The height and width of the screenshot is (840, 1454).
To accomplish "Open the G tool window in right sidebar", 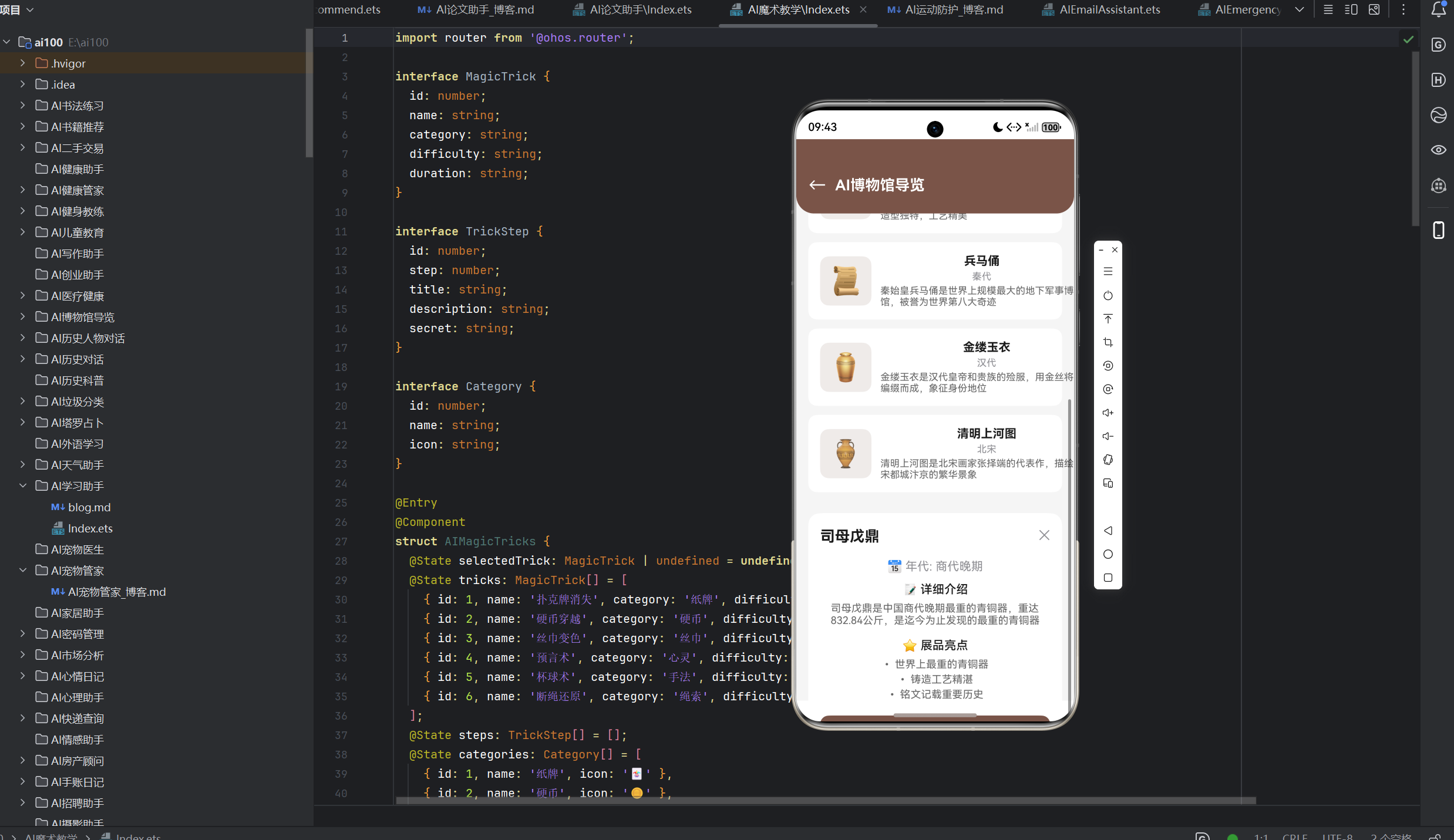I will click(x=1438, y=45).
